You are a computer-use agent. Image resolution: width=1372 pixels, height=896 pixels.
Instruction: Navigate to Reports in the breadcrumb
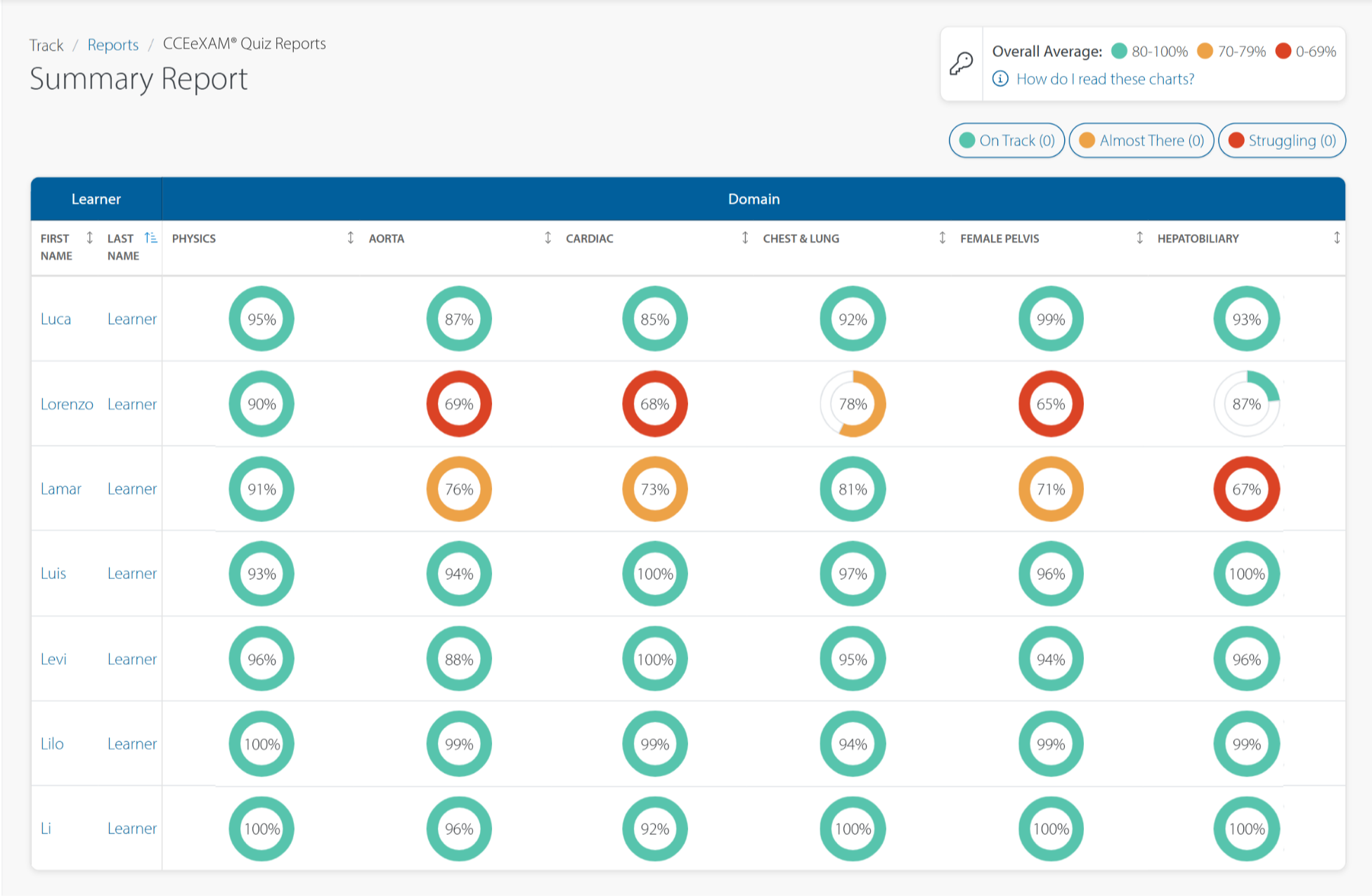pyautogui.click(x=113, y=44)
